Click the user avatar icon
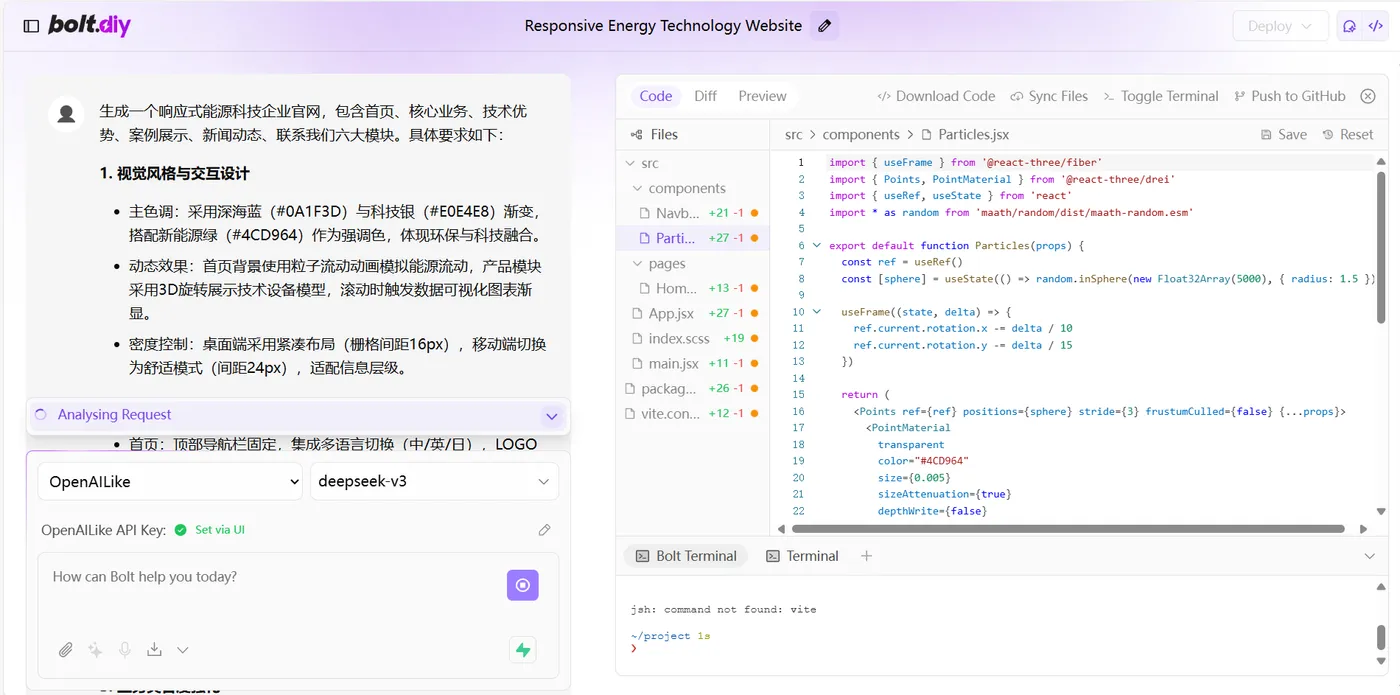This screenshot has height=695, width=1400. (66, 113)
